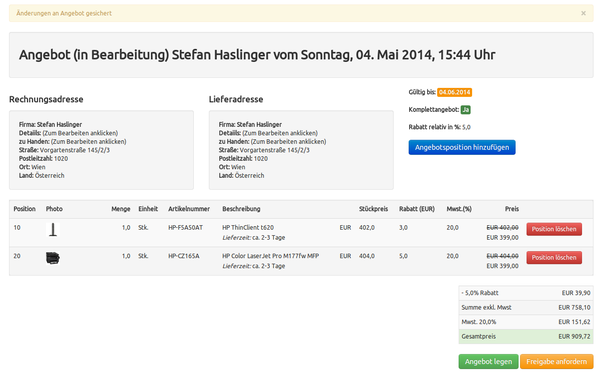Click struck-through price 'EUR 402,00'

[x=503, y=228]
